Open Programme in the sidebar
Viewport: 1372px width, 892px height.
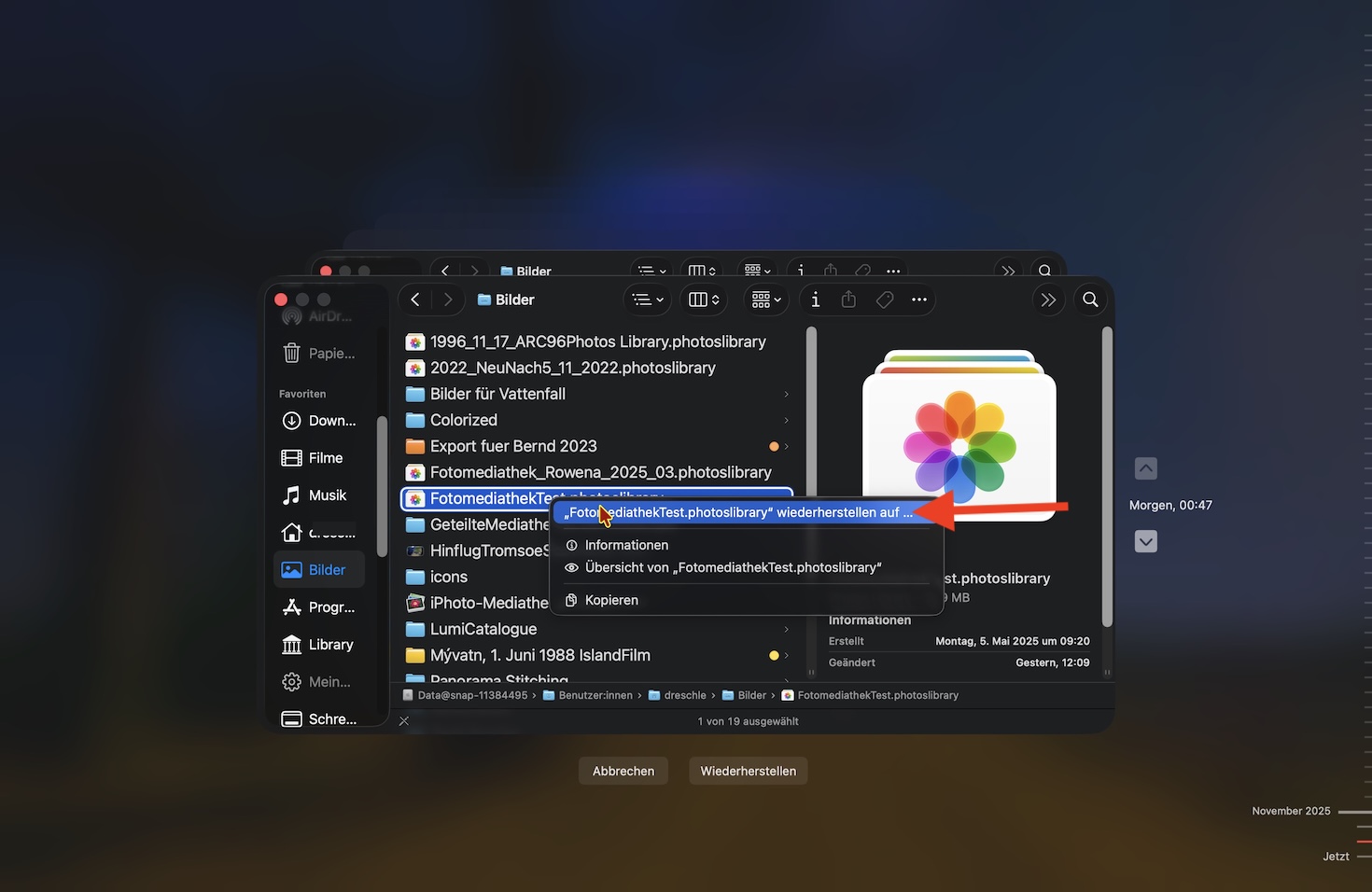tap(318, 607)
